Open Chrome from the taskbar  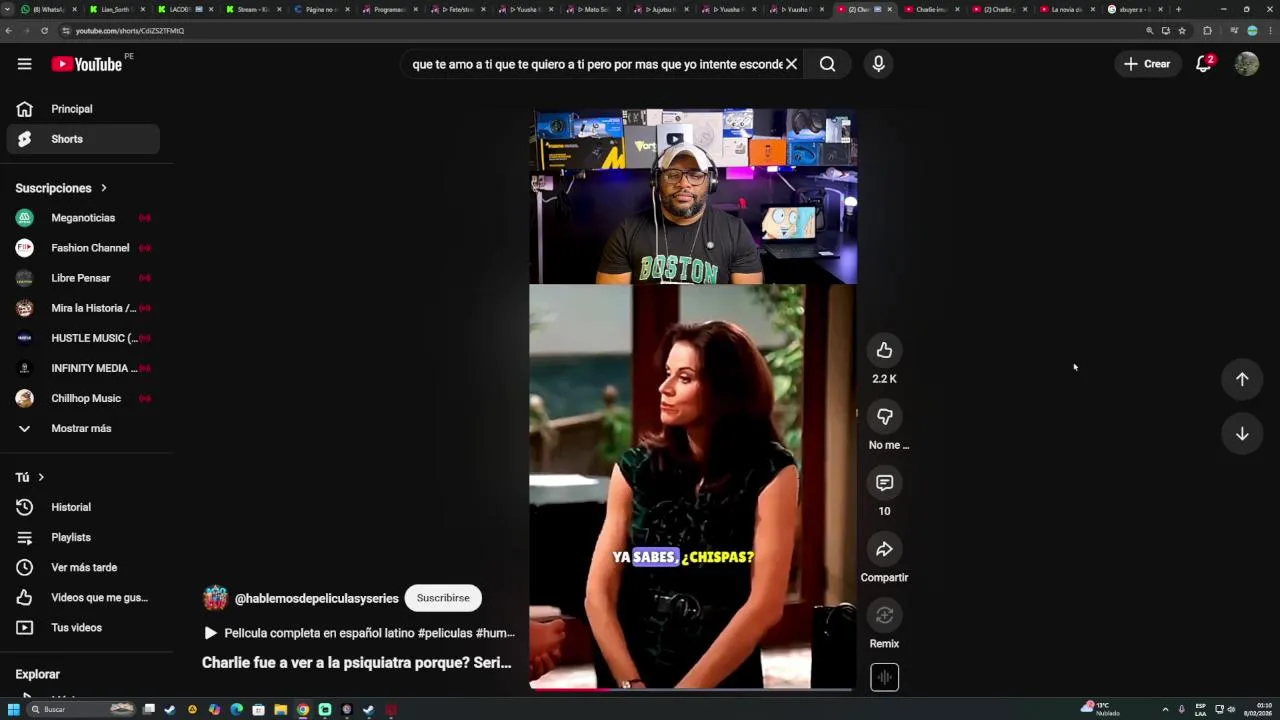[303, 710]
